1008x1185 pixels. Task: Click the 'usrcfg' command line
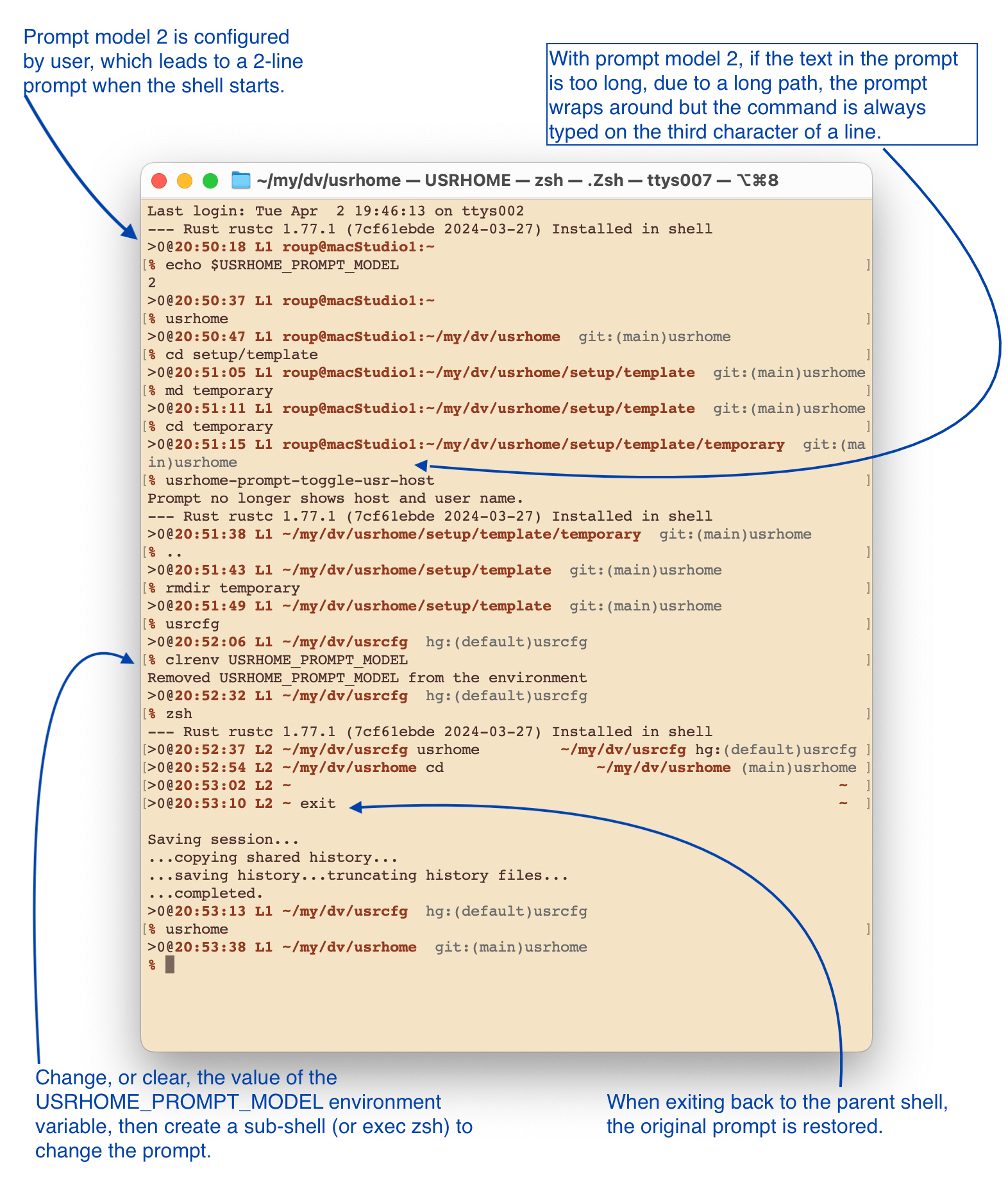click(192, 624)
